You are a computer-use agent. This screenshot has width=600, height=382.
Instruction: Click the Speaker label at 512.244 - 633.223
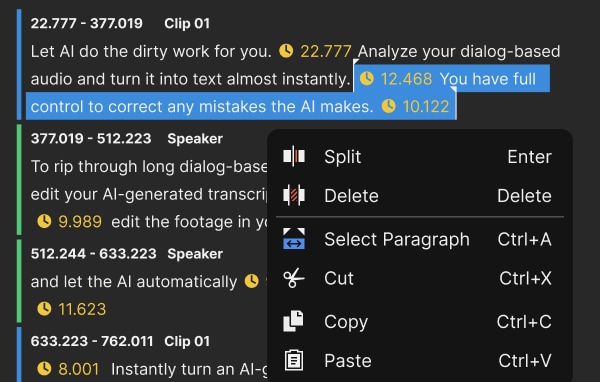point(195,254)
